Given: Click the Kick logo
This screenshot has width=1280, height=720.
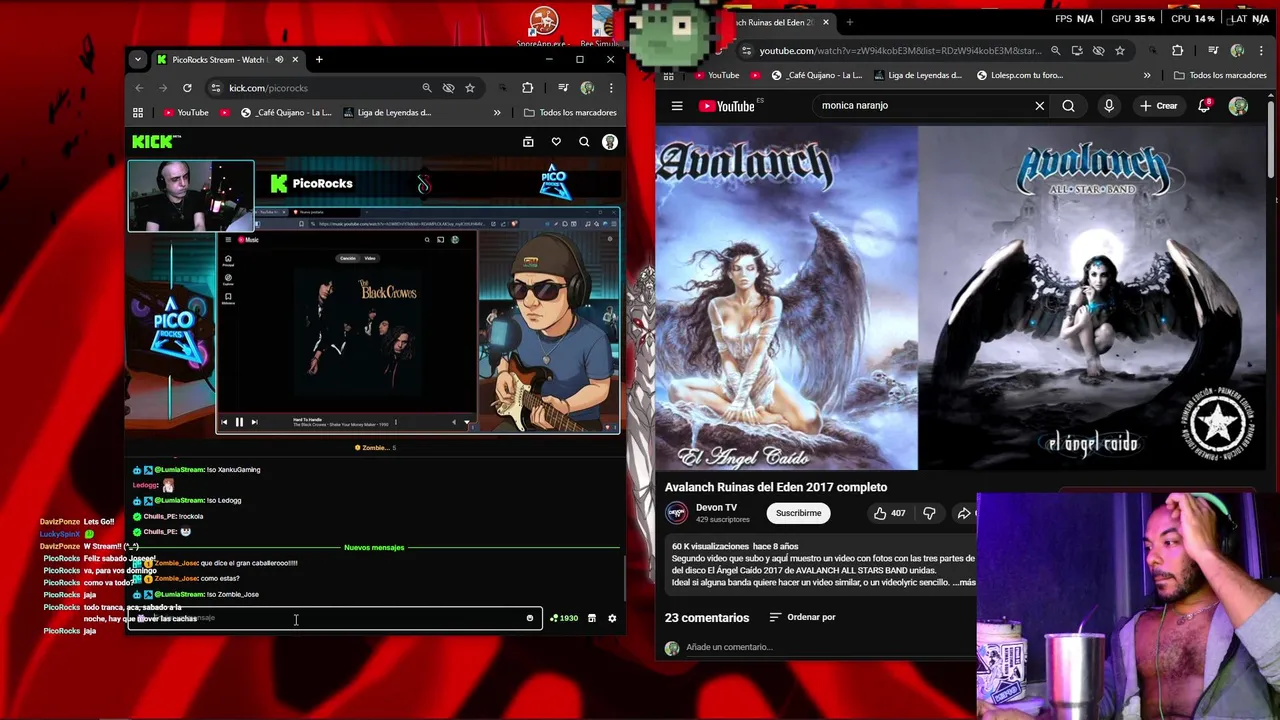Looking at the screenshot, I should 156,142.
